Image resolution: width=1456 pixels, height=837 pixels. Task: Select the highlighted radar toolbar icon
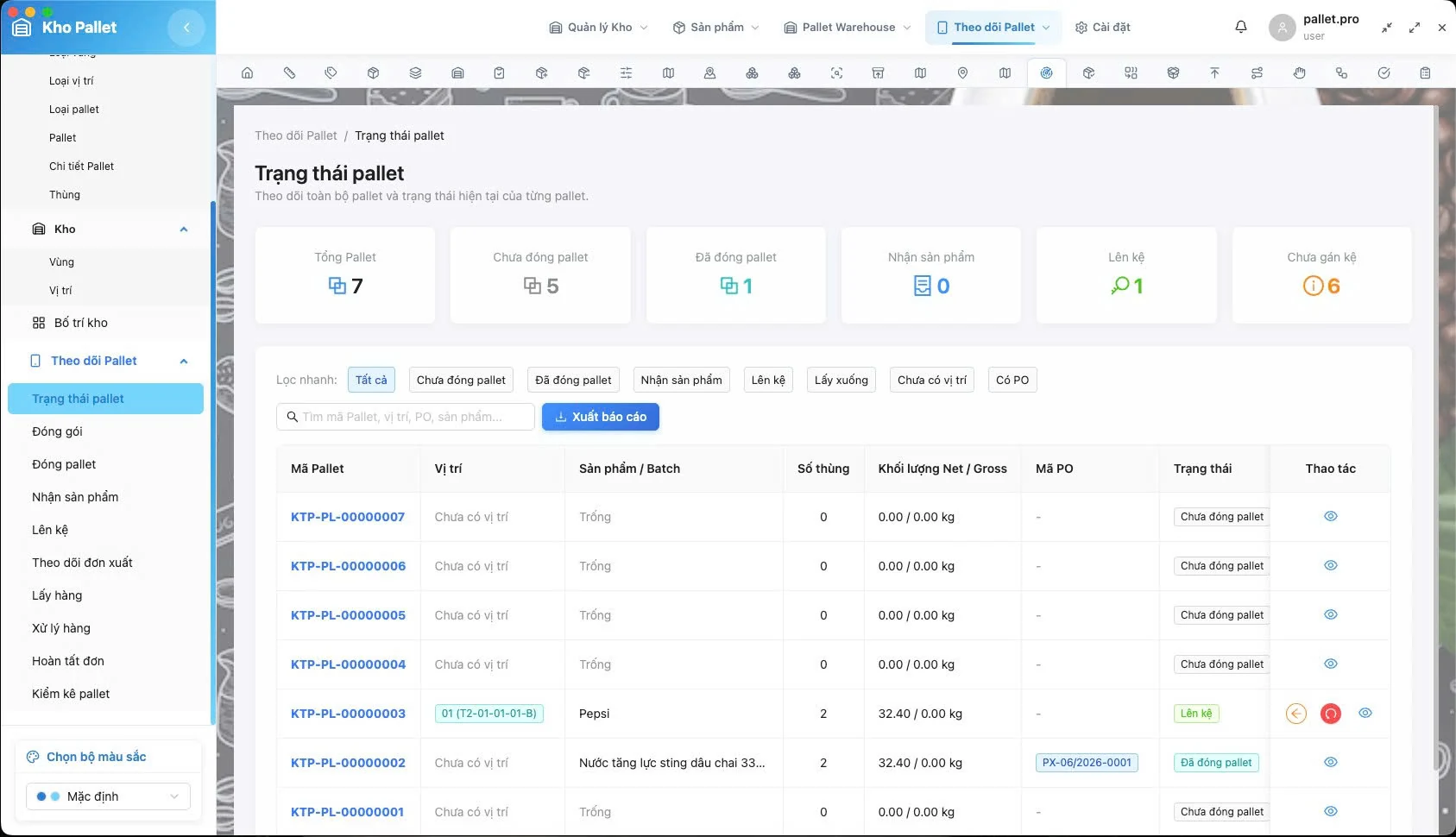[1047, 73]
